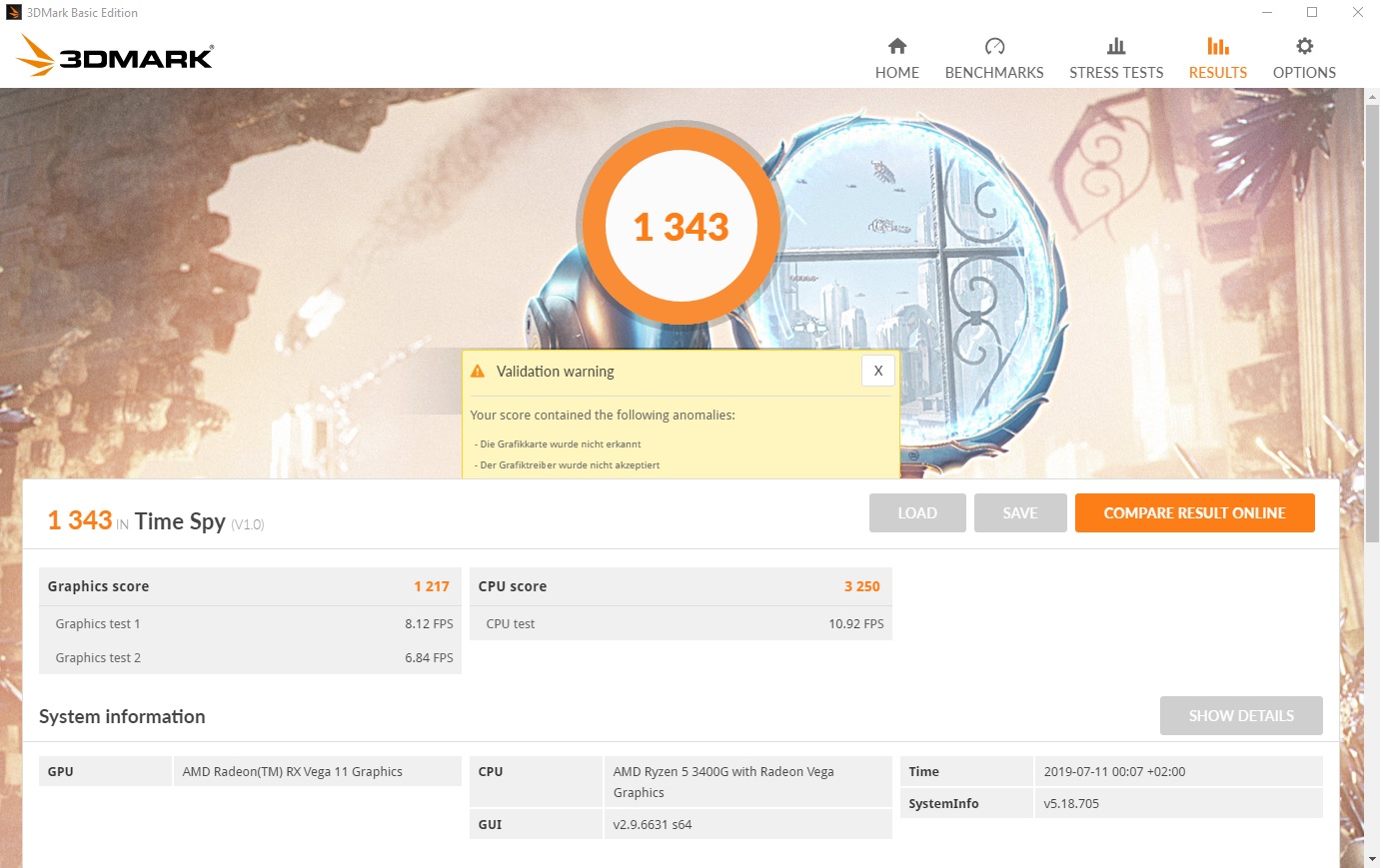
Task: Go to the Home section icon
Action: (897, 46)
